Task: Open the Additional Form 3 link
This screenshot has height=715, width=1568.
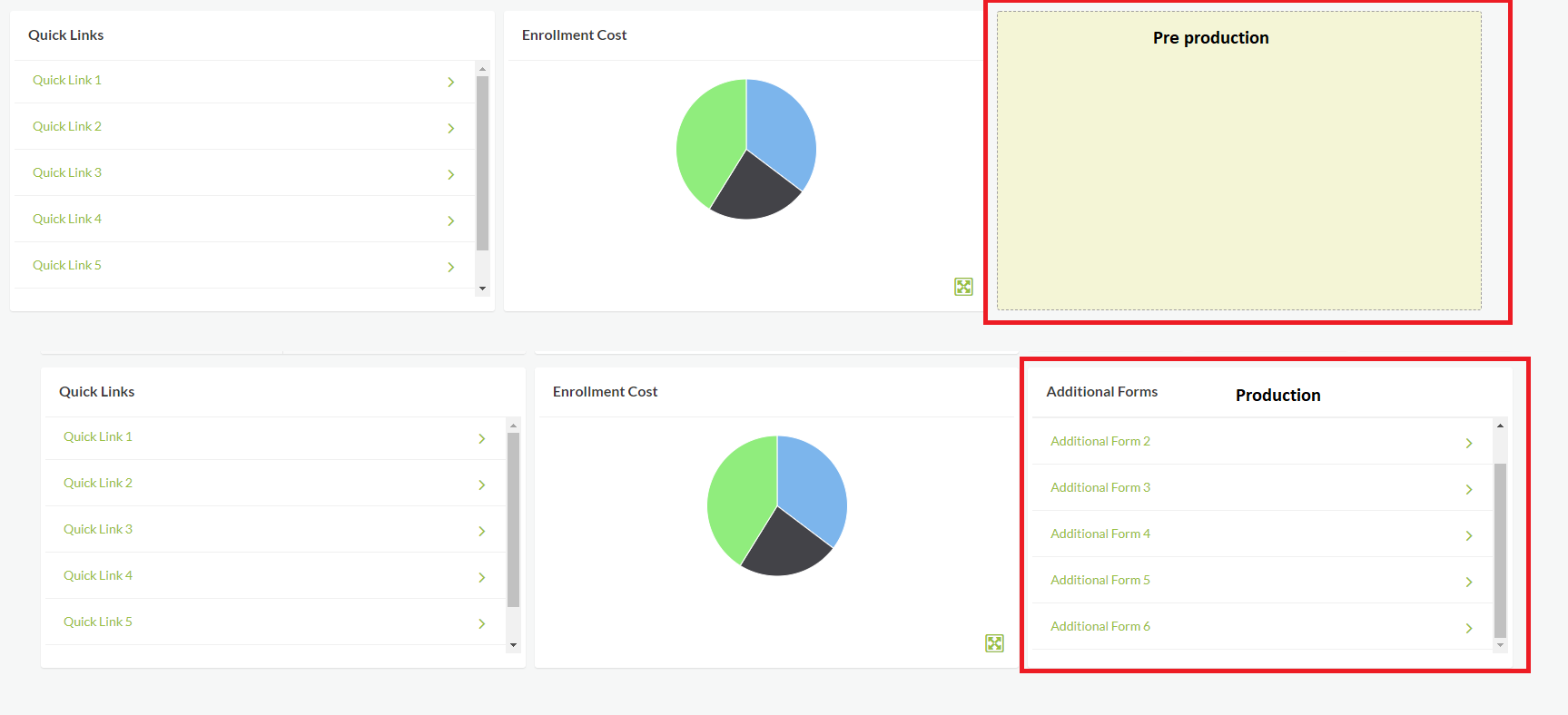Action: click(1100, 487)
